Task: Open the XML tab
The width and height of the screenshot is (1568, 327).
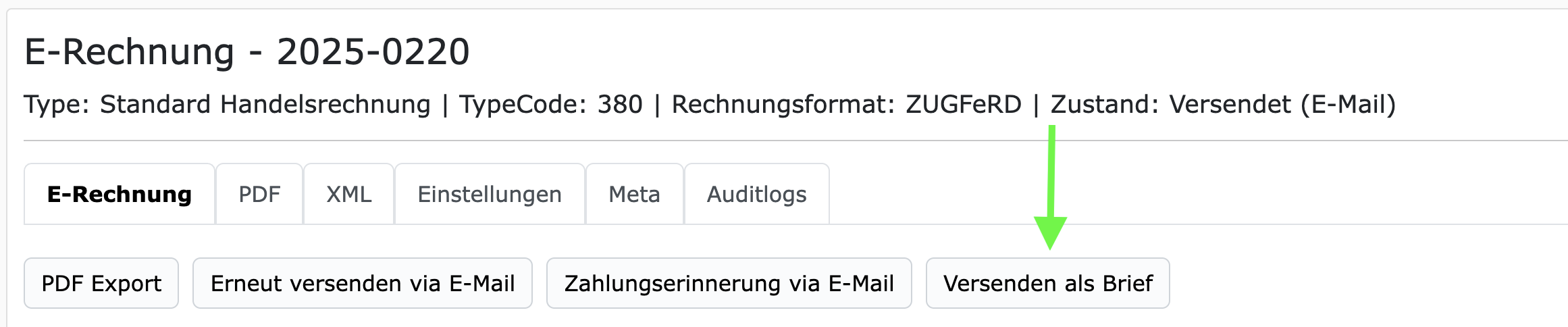Action: [348, 195]
